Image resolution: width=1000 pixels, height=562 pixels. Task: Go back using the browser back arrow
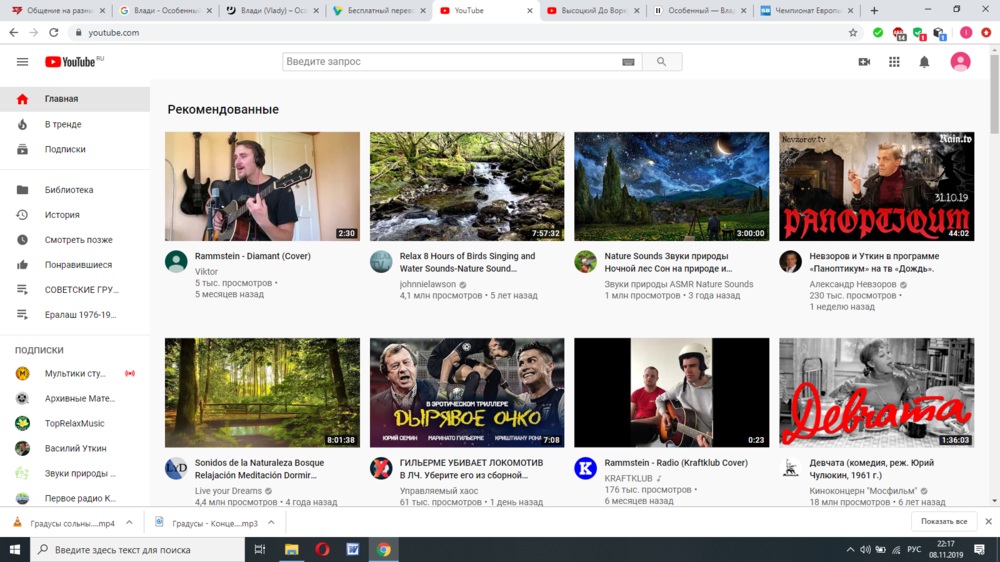click(x=14, y=33)
